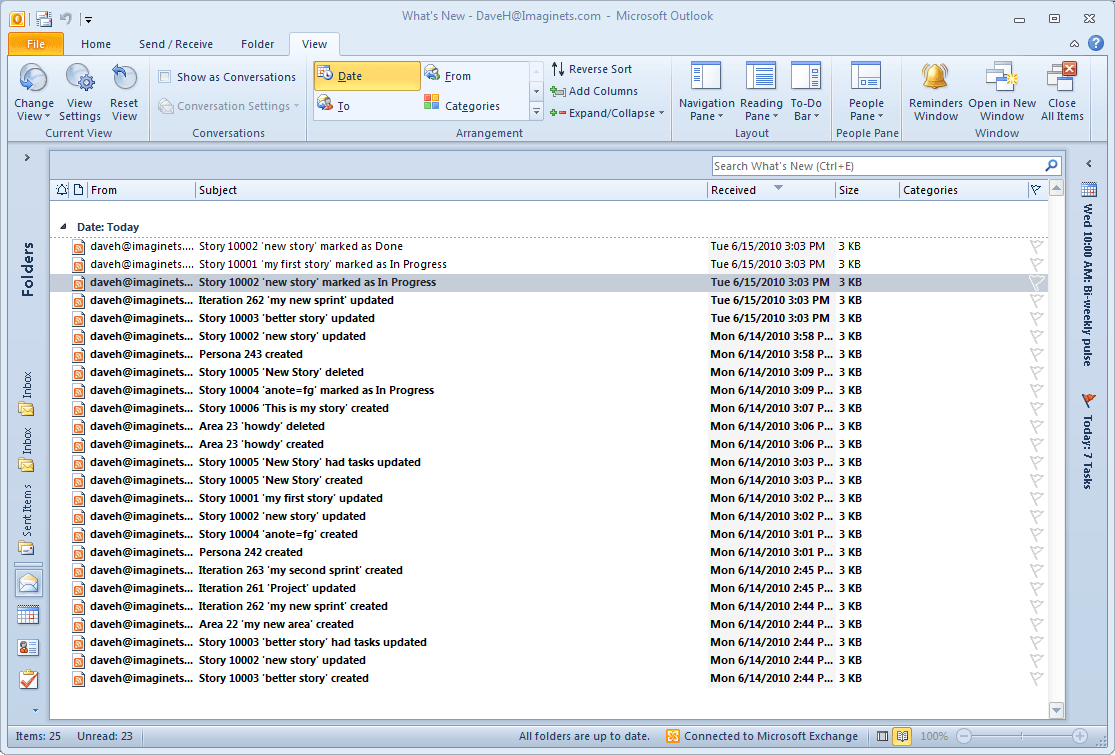Minimize the ribbon arrow
The width and height of the screenshot is (1115, 755).
1074,44
